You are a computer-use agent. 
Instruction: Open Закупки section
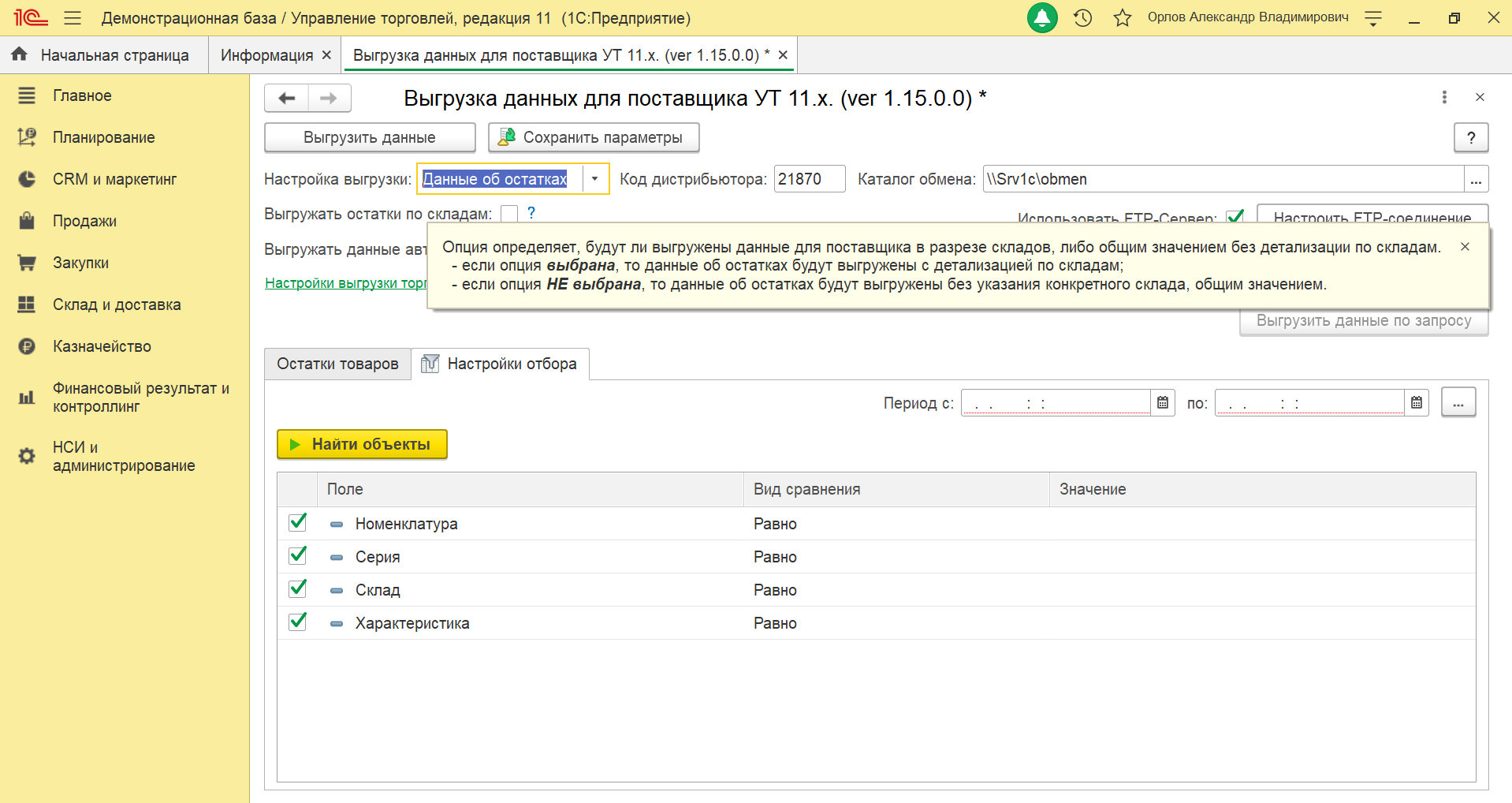(x=81, y=263)
